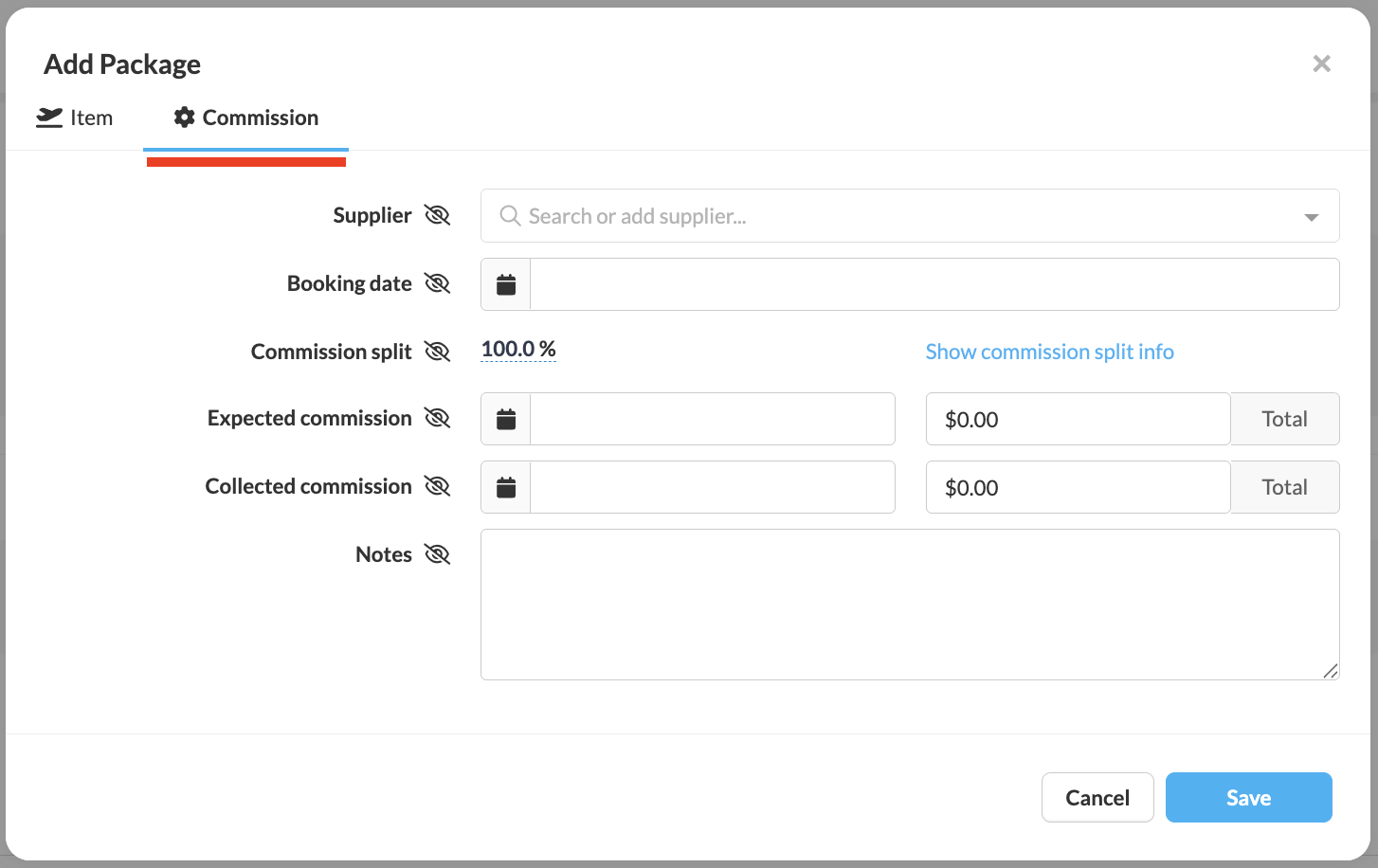Switch to the Item tab
Image resolution: width=1378 pixels, height=868 pixels.
(x=75, y=118)
